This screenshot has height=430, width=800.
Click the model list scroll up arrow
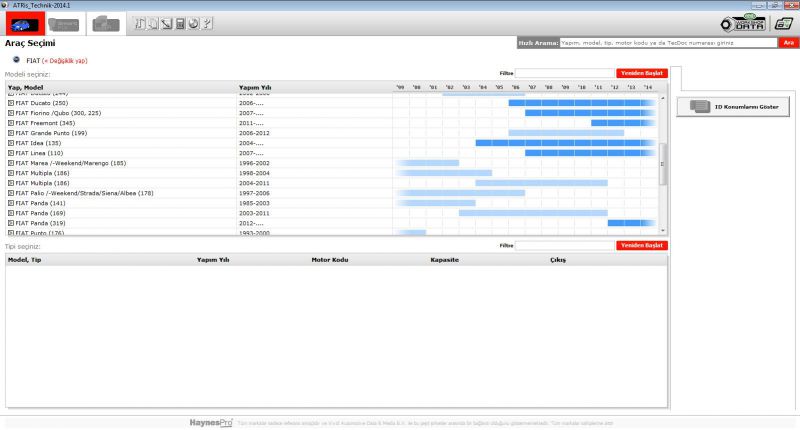[x=663, y=98]
